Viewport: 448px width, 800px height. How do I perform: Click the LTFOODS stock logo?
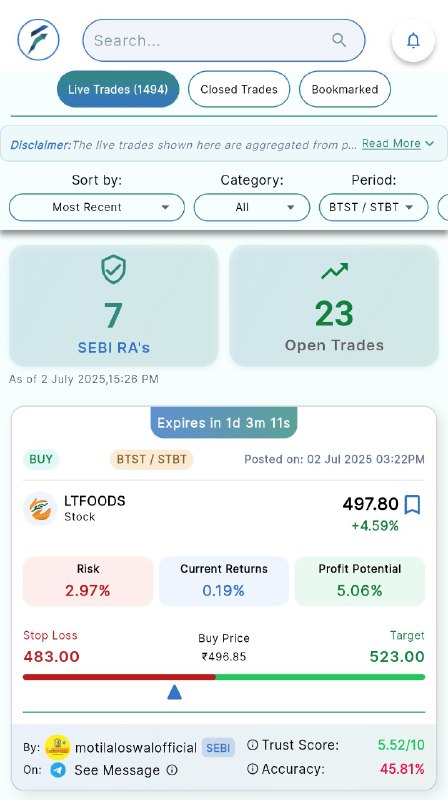(x=40, y=508)
